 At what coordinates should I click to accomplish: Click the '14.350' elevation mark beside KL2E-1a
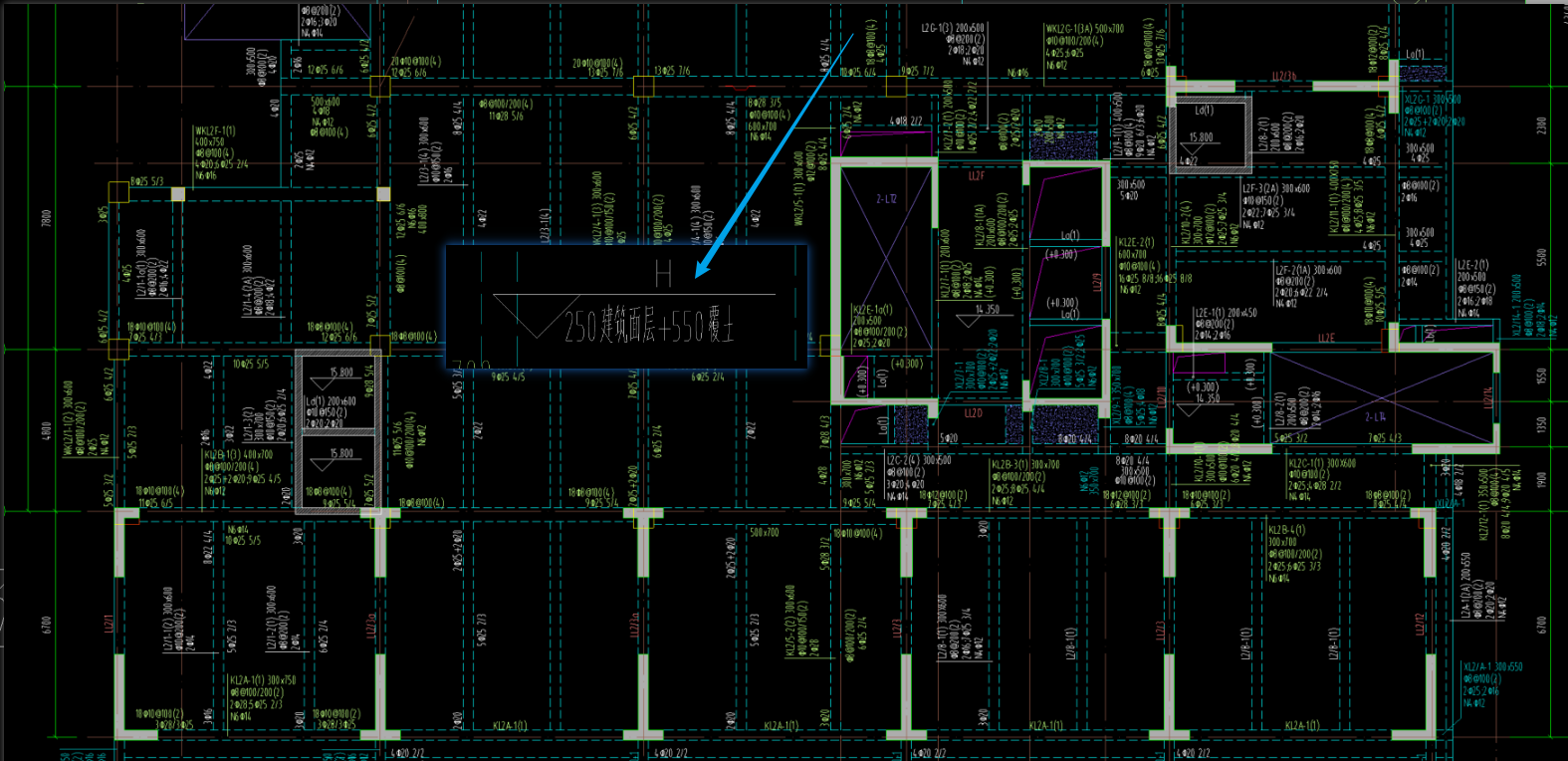point(988,310)
